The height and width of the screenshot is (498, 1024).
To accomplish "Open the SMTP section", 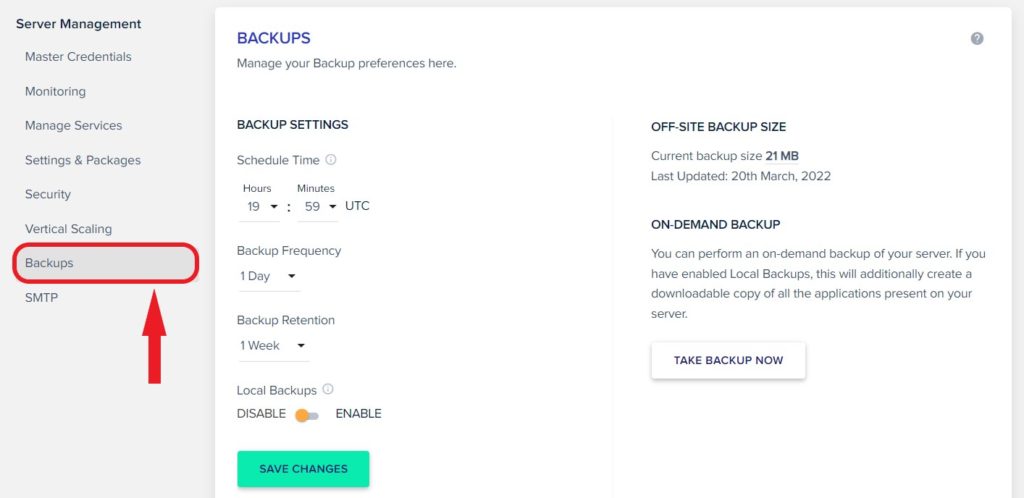I will point(41,298).
